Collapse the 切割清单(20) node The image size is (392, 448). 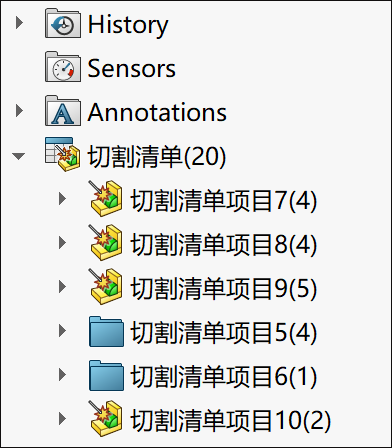tap(18, 156)
